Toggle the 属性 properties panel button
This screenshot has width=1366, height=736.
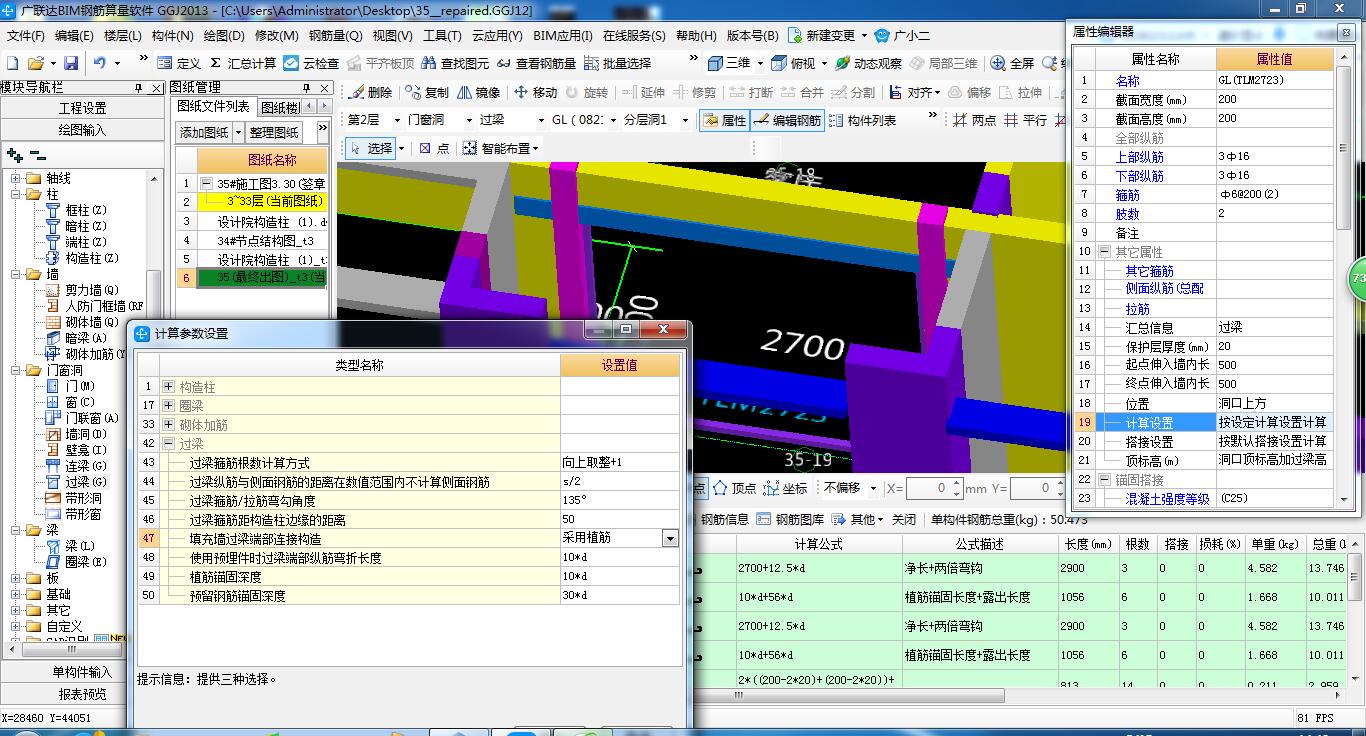coord(724,120)
